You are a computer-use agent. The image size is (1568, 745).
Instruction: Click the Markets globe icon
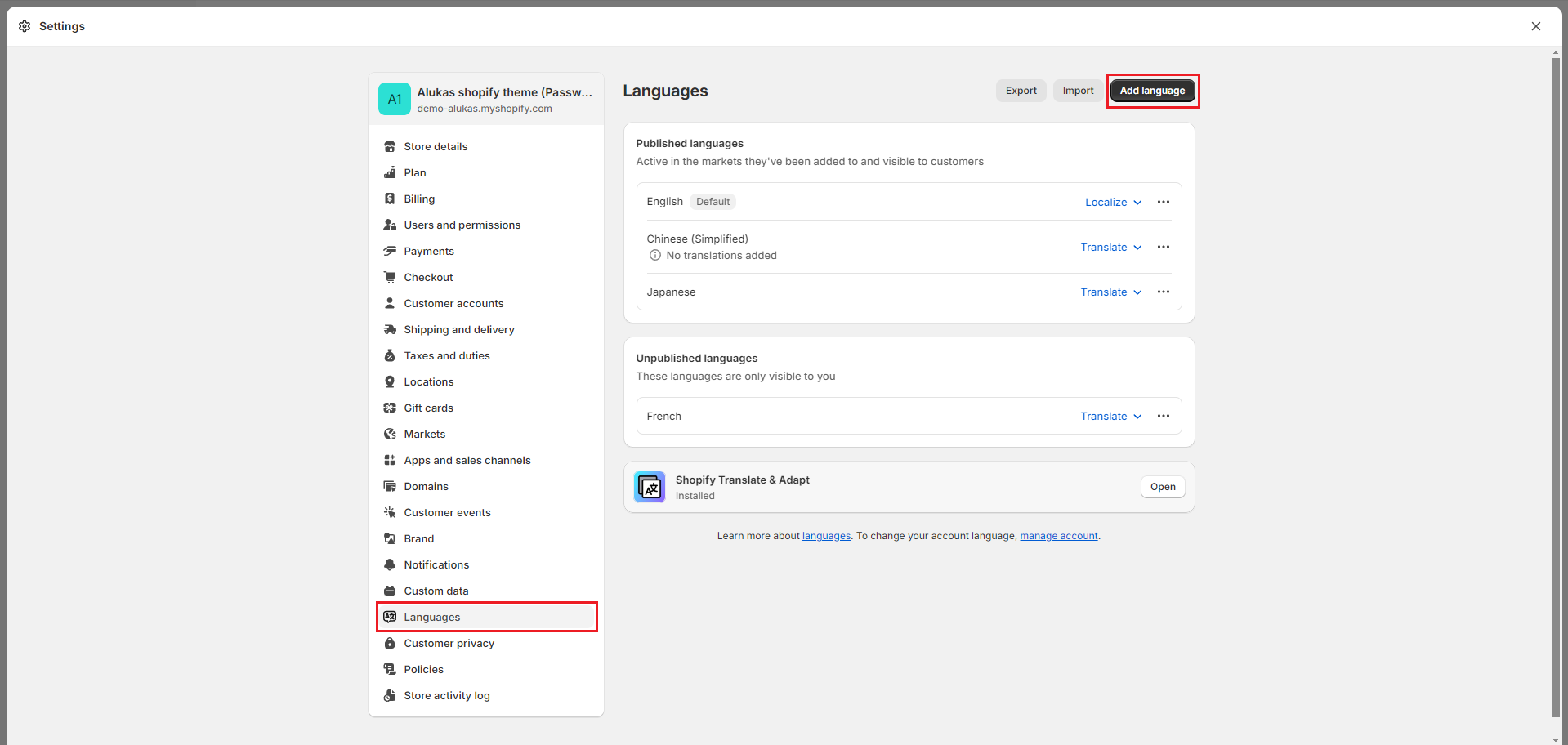click(390, 435)
